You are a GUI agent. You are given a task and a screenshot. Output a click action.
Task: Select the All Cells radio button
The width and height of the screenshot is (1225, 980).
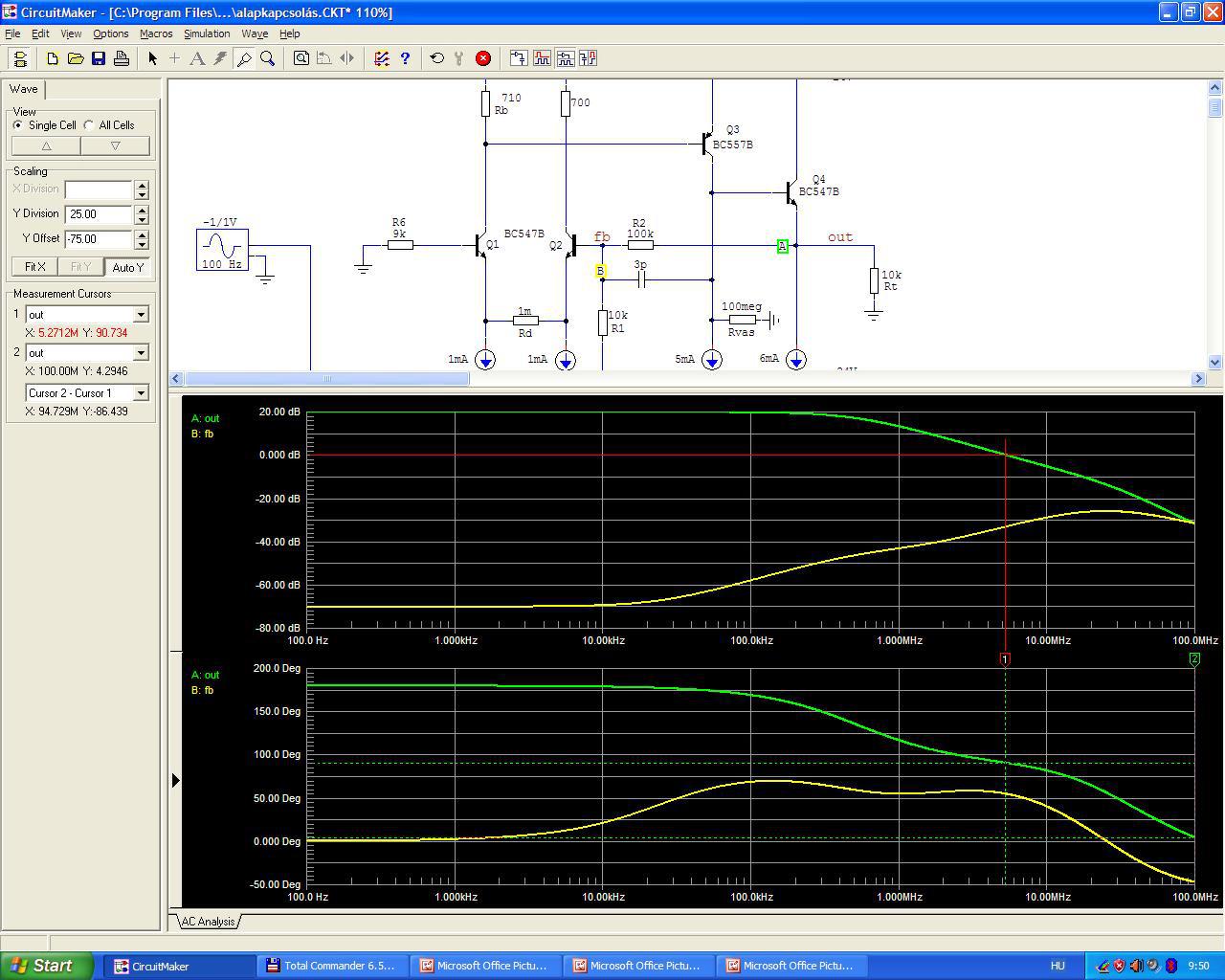pos(89,125)
